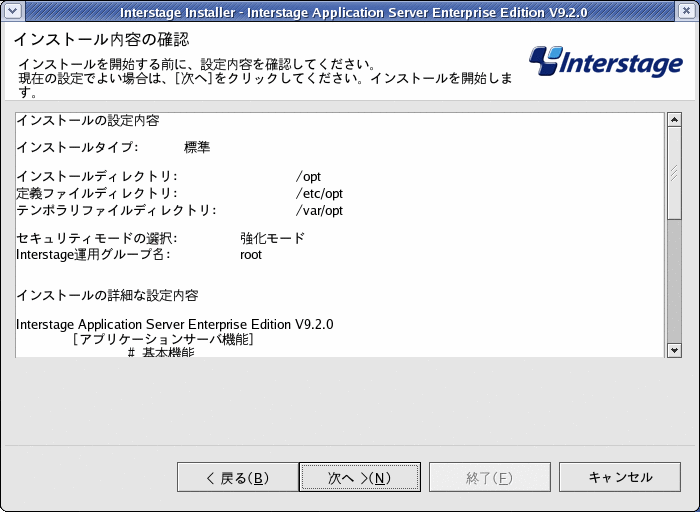Click the Interstage Application Server Enterprise Edition V9.2.0 line
Image resolution: width=700 pixels, height=512 pixels.
[175, 325]
